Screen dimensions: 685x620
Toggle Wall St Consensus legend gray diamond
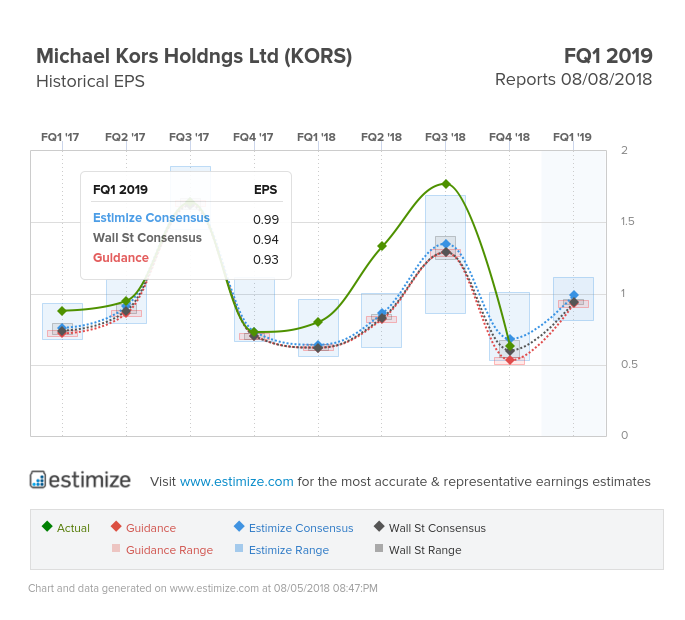coord(379,526)
